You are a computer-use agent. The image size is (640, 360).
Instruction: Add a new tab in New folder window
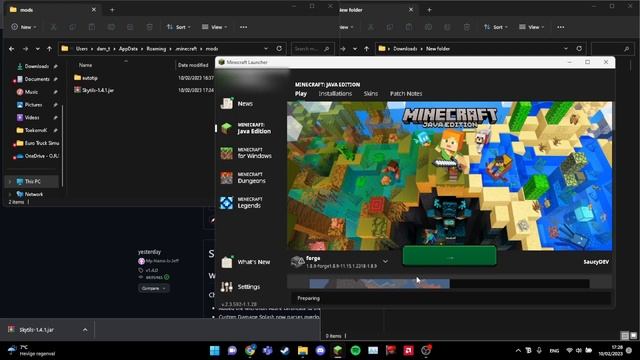point(429,10)
